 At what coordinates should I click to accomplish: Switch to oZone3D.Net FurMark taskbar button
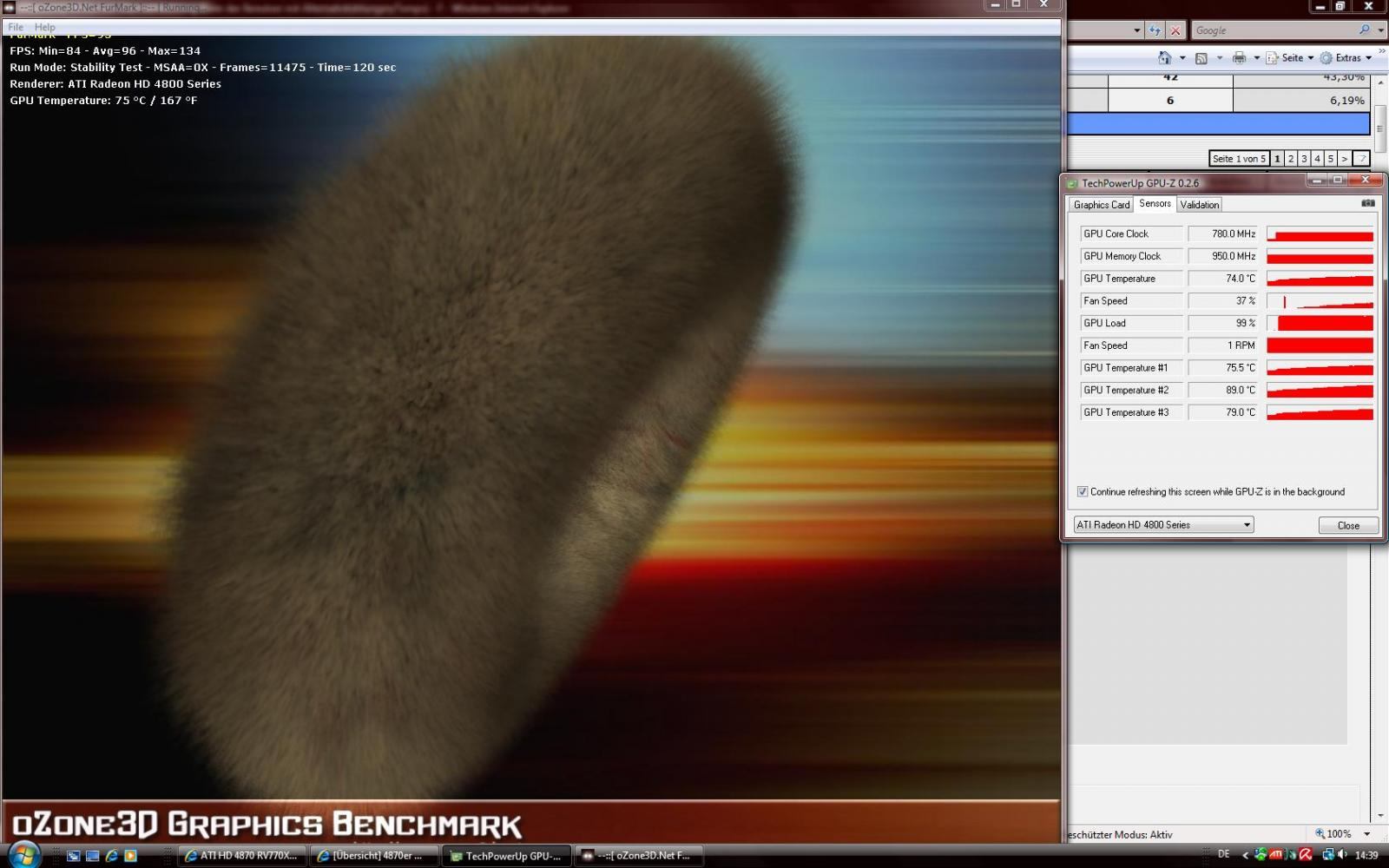[639, 856]
